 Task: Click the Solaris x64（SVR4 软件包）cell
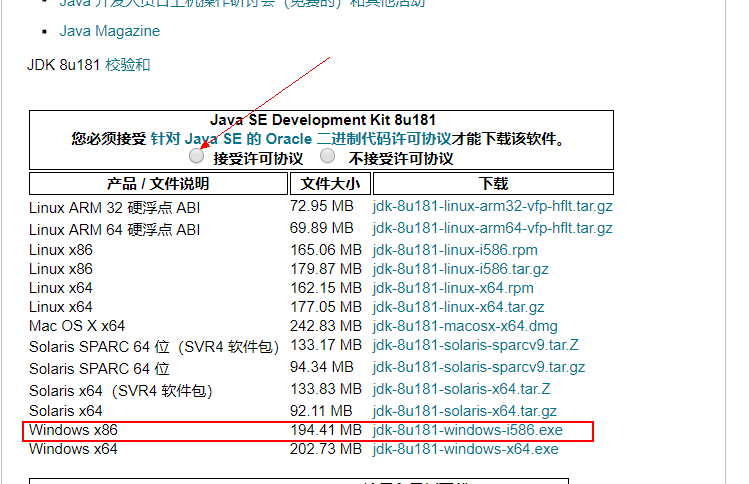(x=121, y=391)
